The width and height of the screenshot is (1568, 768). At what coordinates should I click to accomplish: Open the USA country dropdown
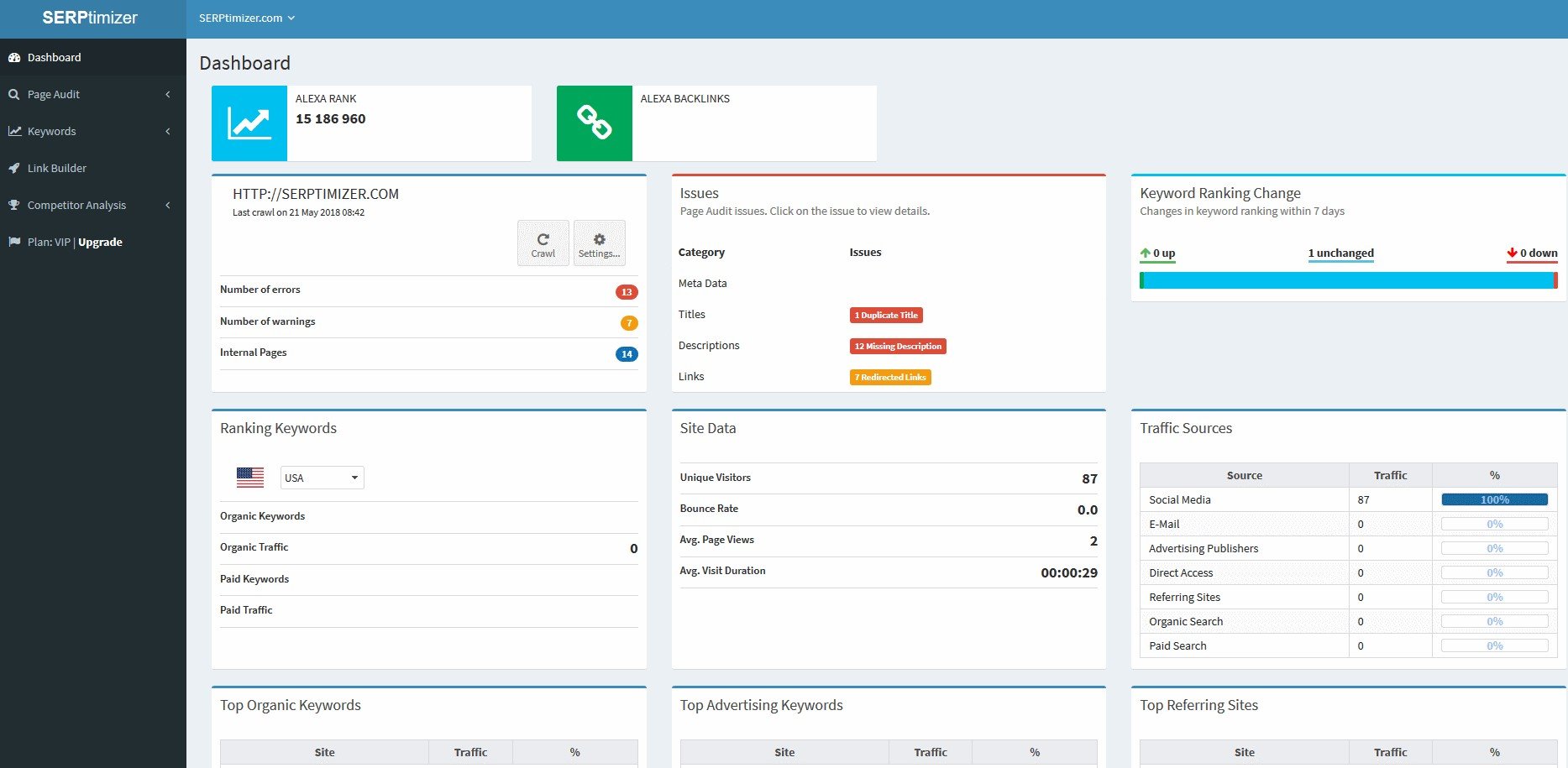pyautogui.click(x=323, y=478)
